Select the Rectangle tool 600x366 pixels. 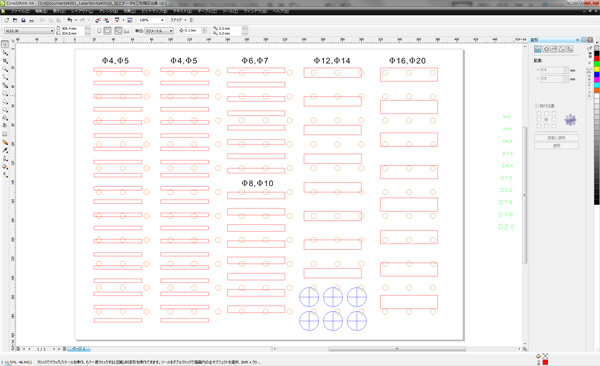coord(5,93)
